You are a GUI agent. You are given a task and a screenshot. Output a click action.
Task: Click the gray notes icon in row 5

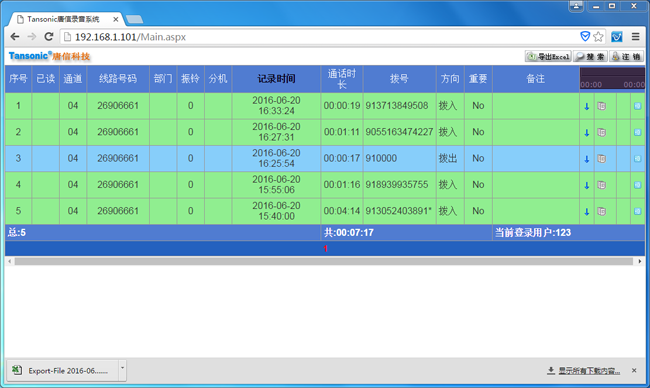click(601, 211)
